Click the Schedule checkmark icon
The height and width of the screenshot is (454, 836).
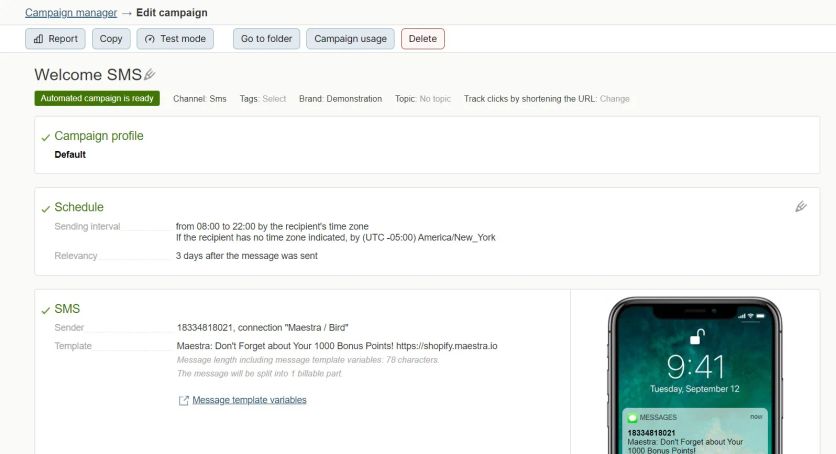(x=46, y=209)
